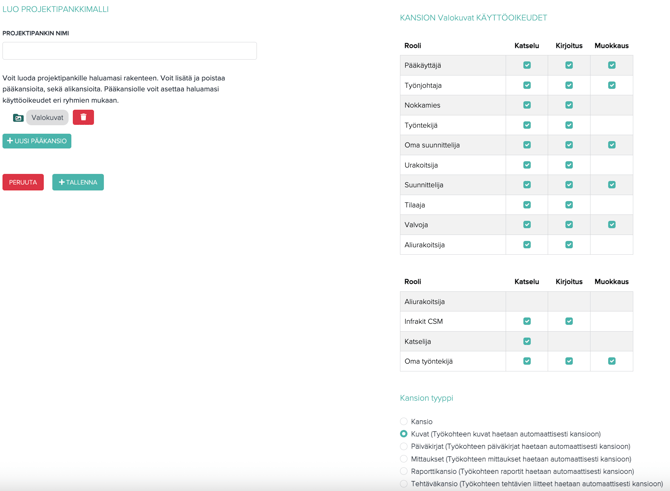Enable Tilaaja Muokkaus permission
Image resolution: width=670 pixels, height=491 pixels.
611,205
